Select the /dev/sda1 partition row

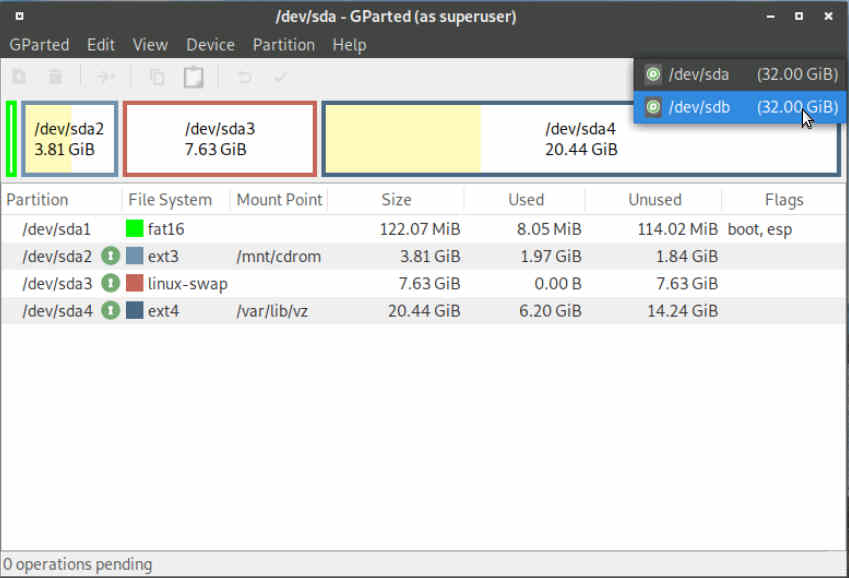point(422,229)
